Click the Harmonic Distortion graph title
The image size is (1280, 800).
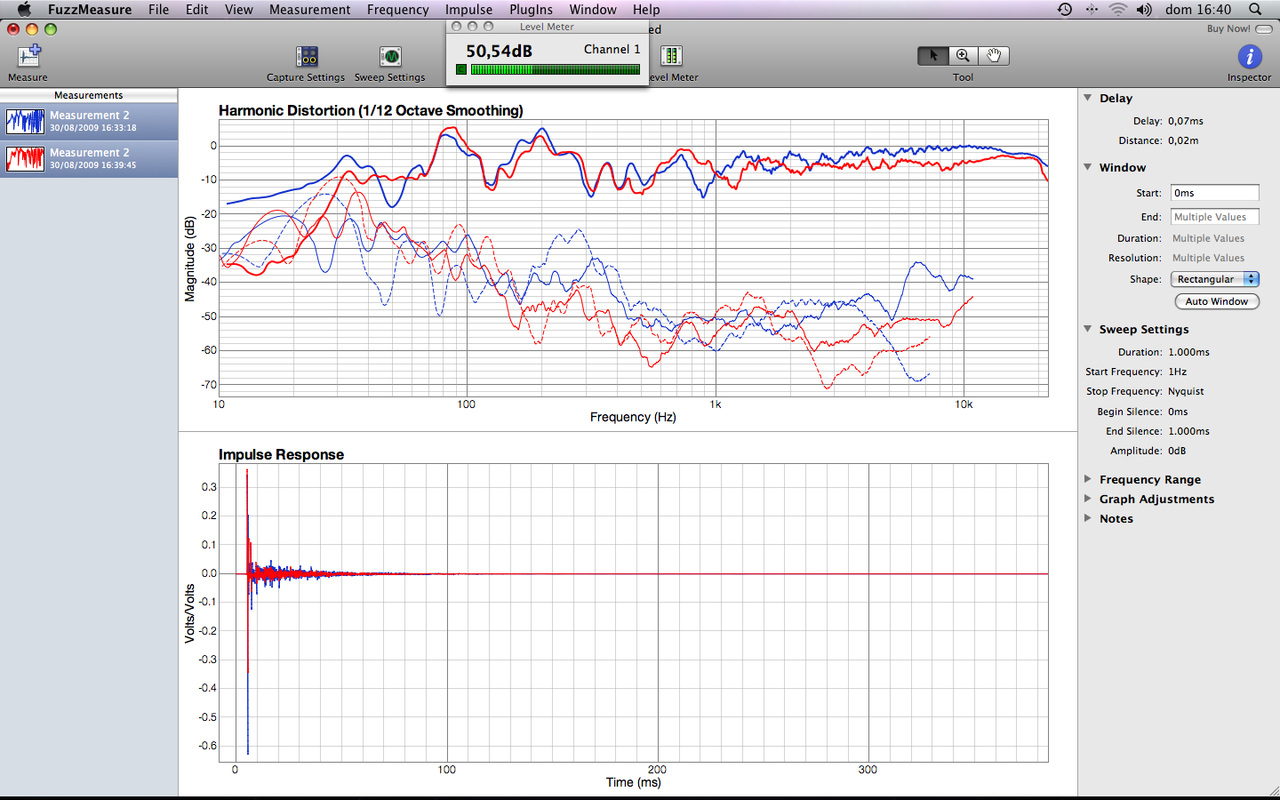(x=371, y=110)
